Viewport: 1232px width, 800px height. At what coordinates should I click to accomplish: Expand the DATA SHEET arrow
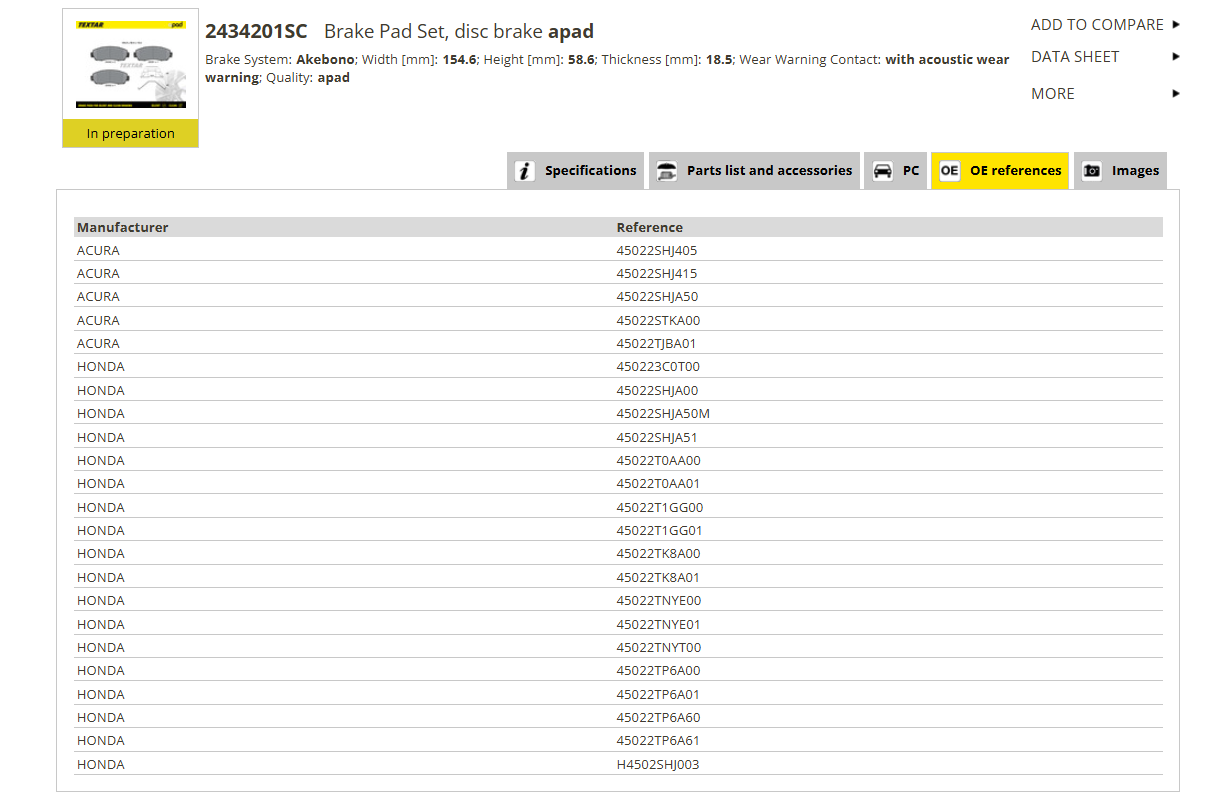(x=1176, y=57)
